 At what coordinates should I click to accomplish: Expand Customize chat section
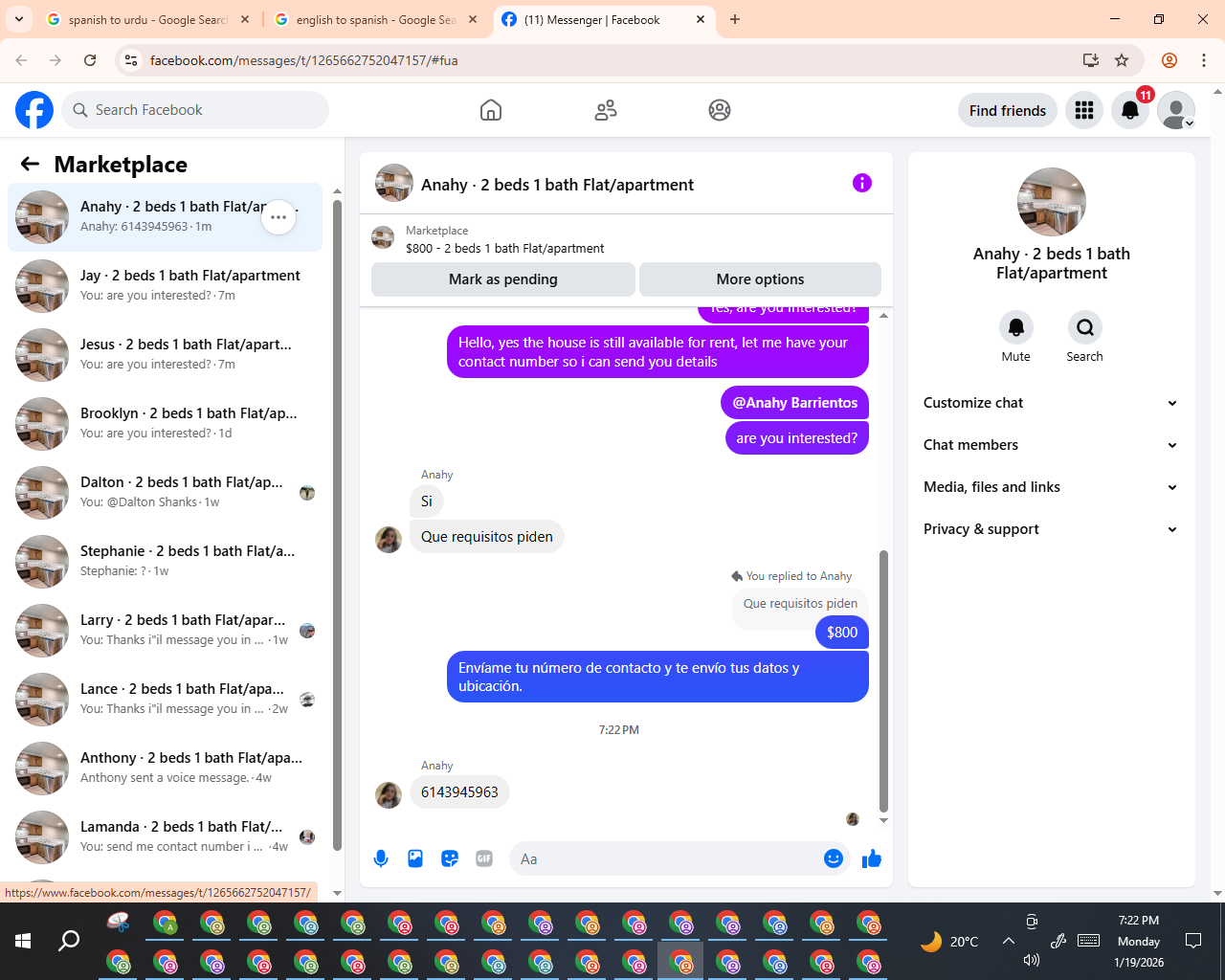[1051, 403]
